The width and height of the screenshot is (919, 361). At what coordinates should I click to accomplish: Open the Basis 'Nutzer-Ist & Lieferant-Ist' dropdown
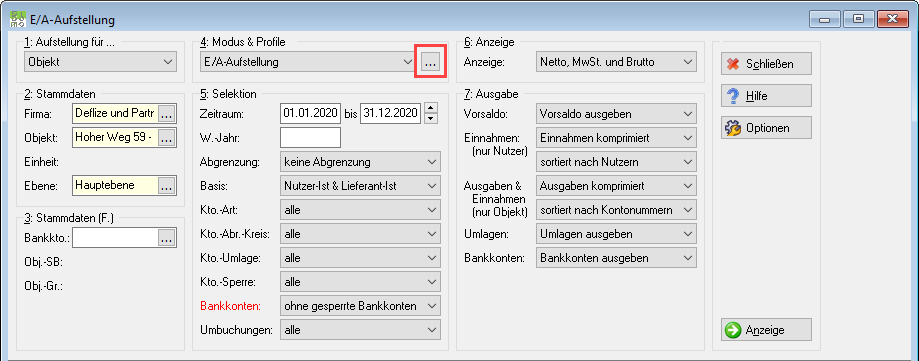click(x=360, y=186)
